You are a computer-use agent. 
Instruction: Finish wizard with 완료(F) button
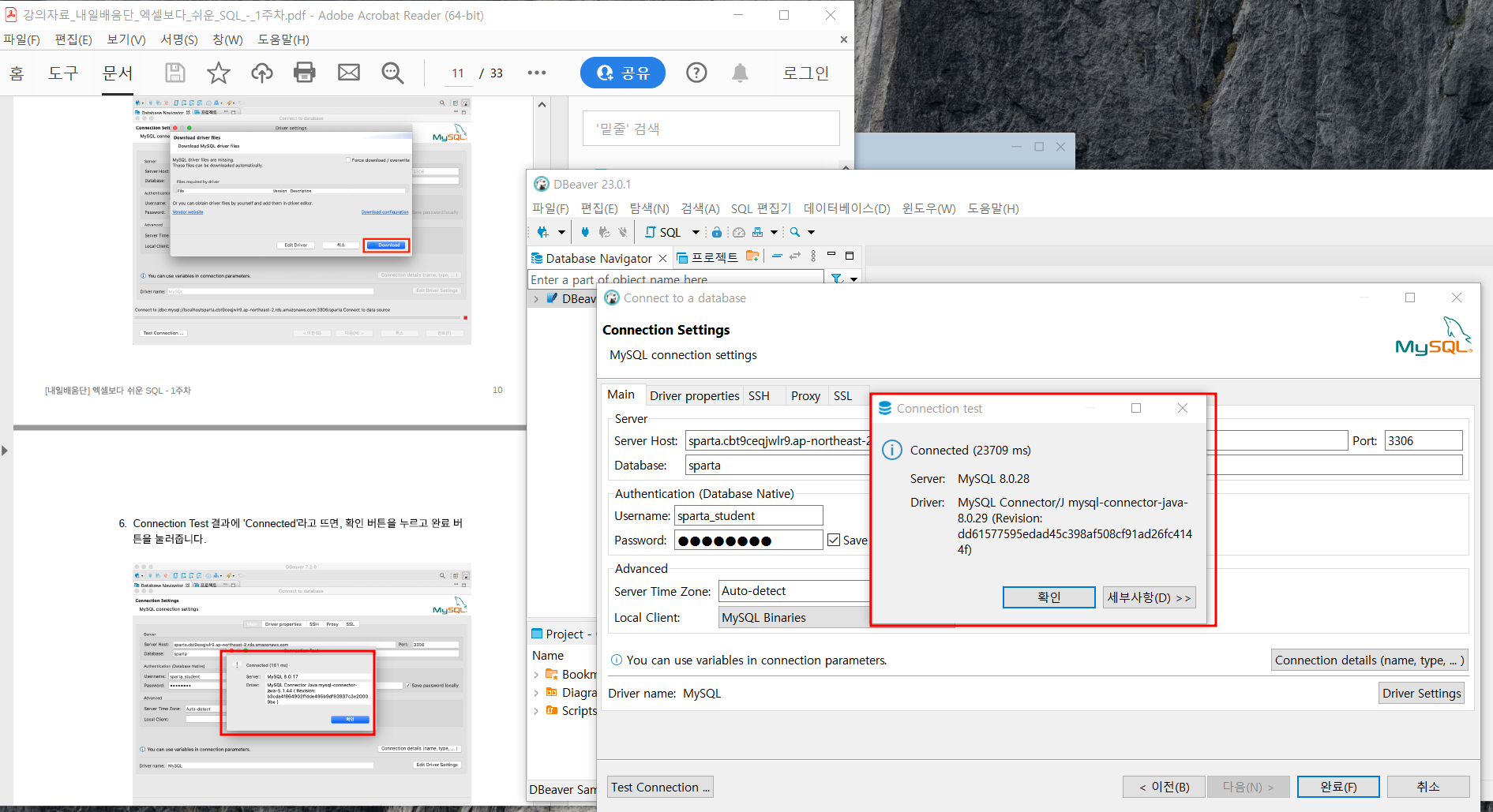click(1338, 787)
